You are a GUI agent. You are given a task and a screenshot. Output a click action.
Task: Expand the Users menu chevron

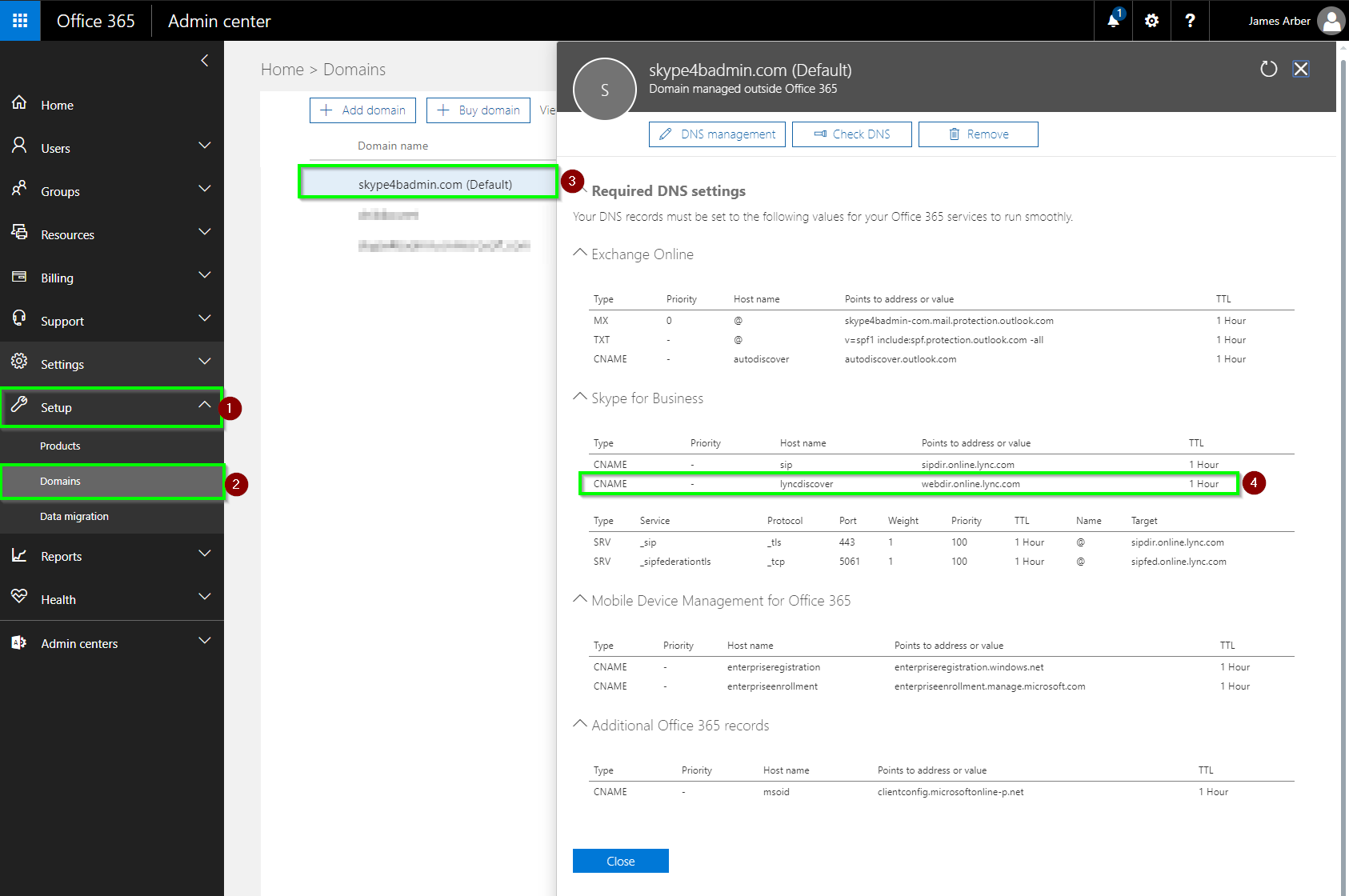coord(205,146)
